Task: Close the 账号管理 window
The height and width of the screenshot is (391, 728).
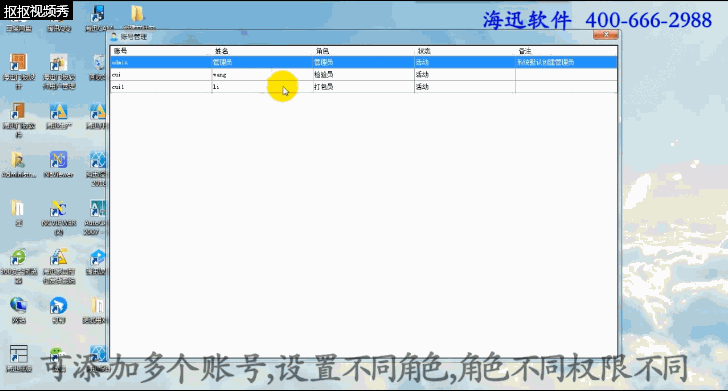Action: click(606, 35)
